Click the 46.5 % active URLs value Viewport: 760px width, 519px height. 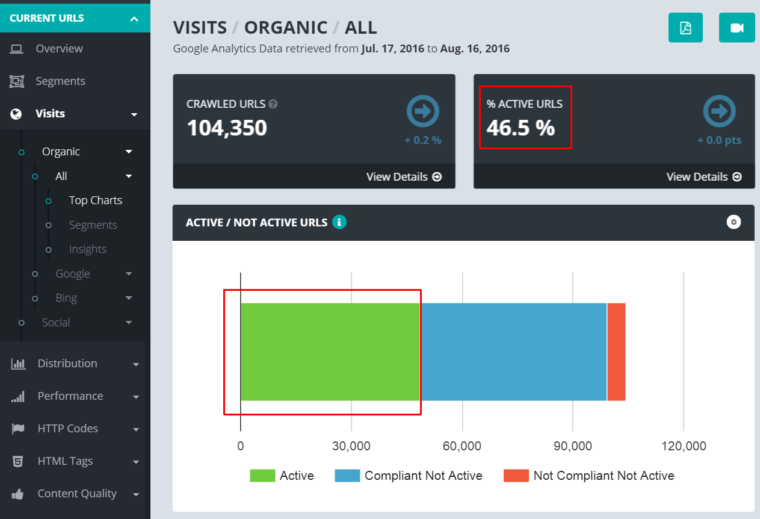pos(521,128)
